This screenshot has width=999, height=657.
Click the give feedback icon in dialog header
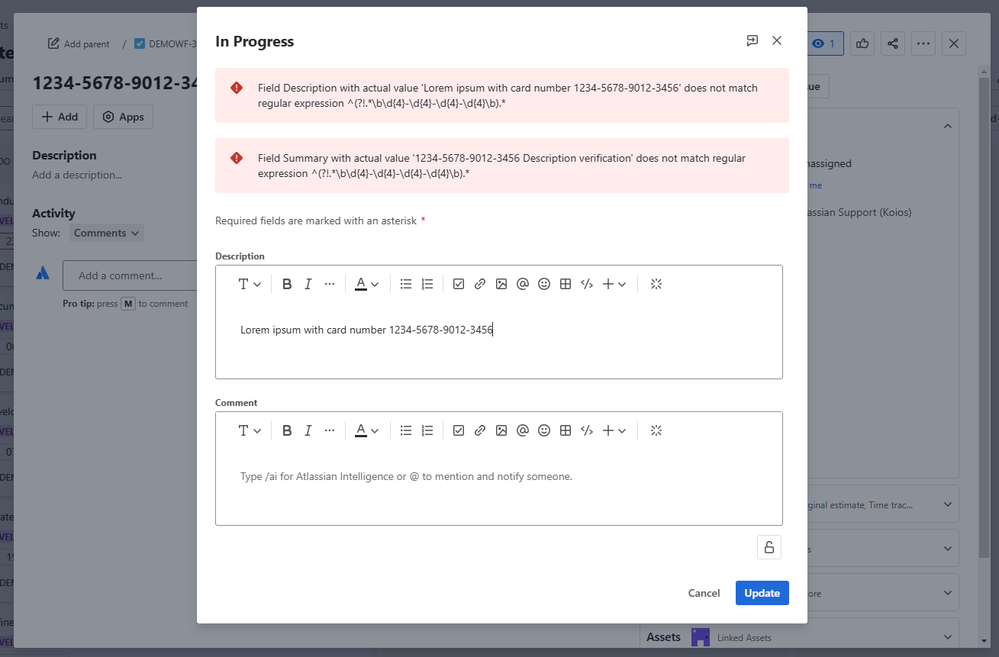(x=752, y=41)
